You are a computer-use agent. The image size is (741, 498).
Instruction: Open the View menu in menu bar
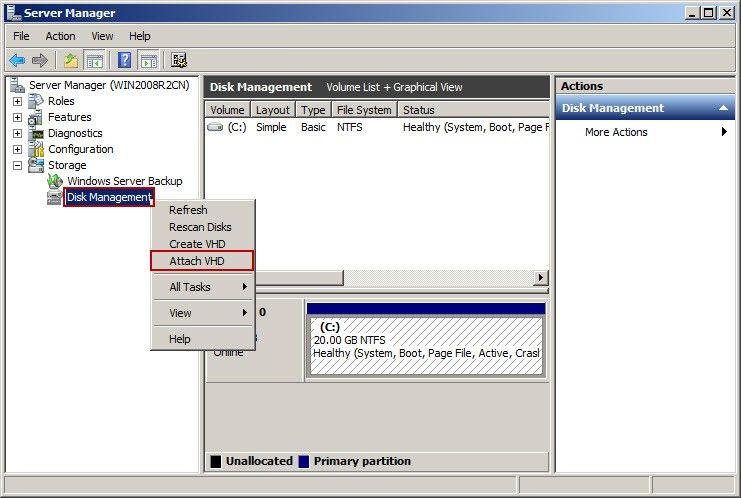(x=102, y=36)
